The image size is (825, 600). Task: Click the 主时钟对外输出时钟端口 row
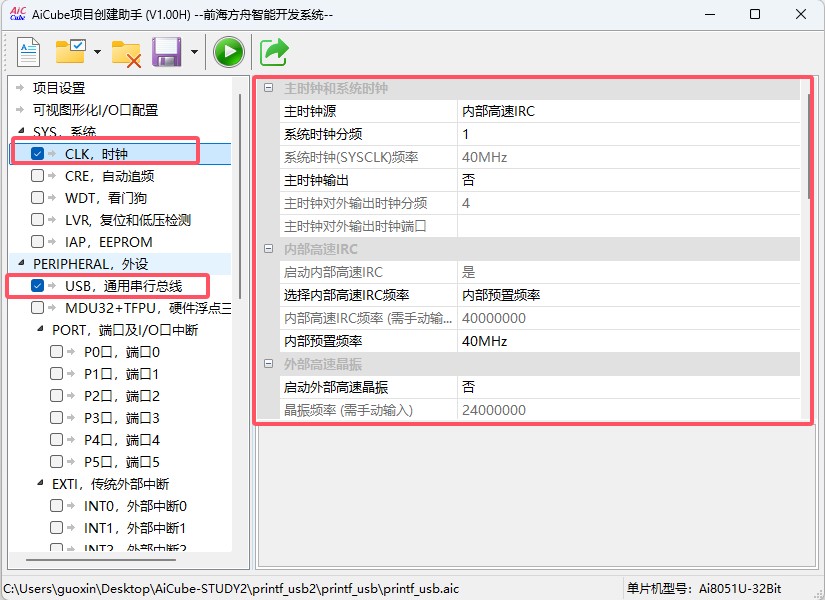[540, 226]
